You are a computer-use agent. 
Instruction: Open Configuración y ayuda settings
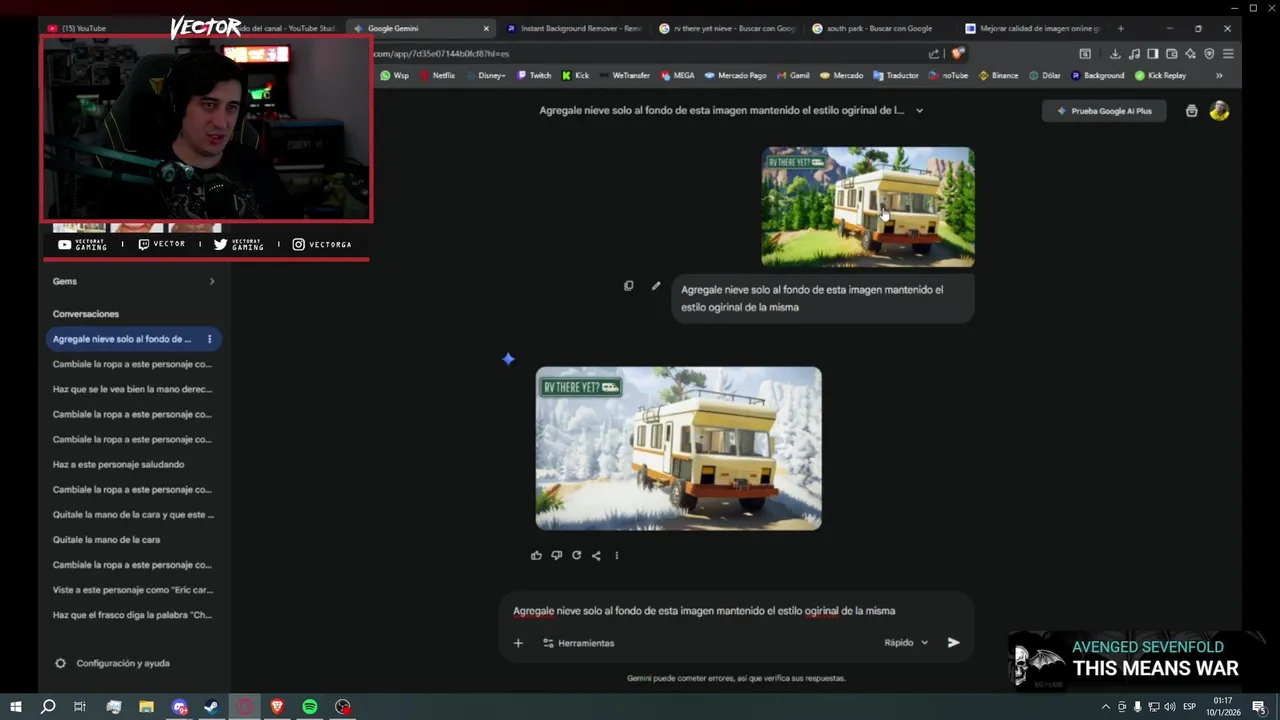(113, 663)
